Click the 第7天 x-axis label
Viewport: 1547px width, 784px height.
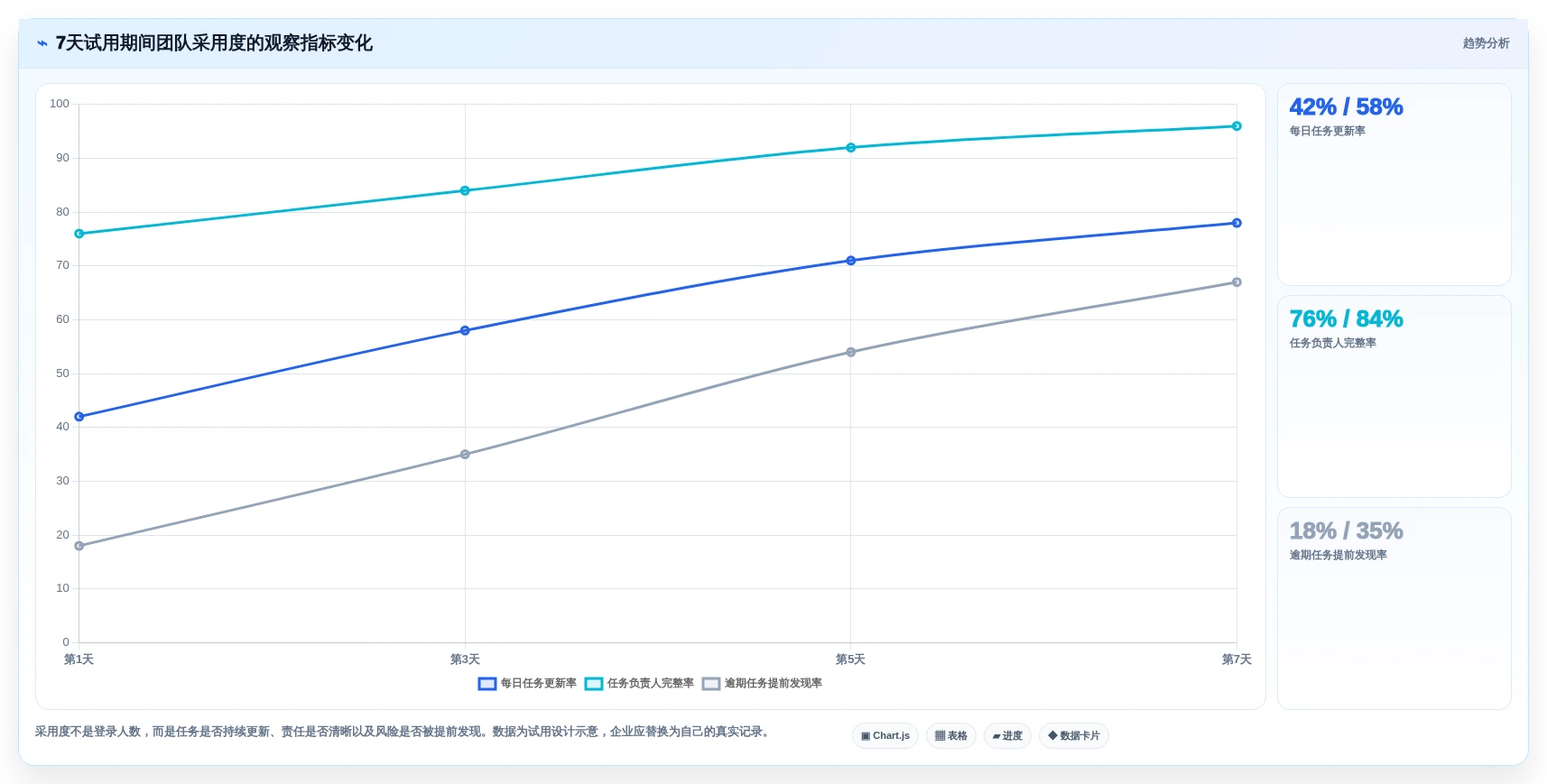(x=1237, y=659)
